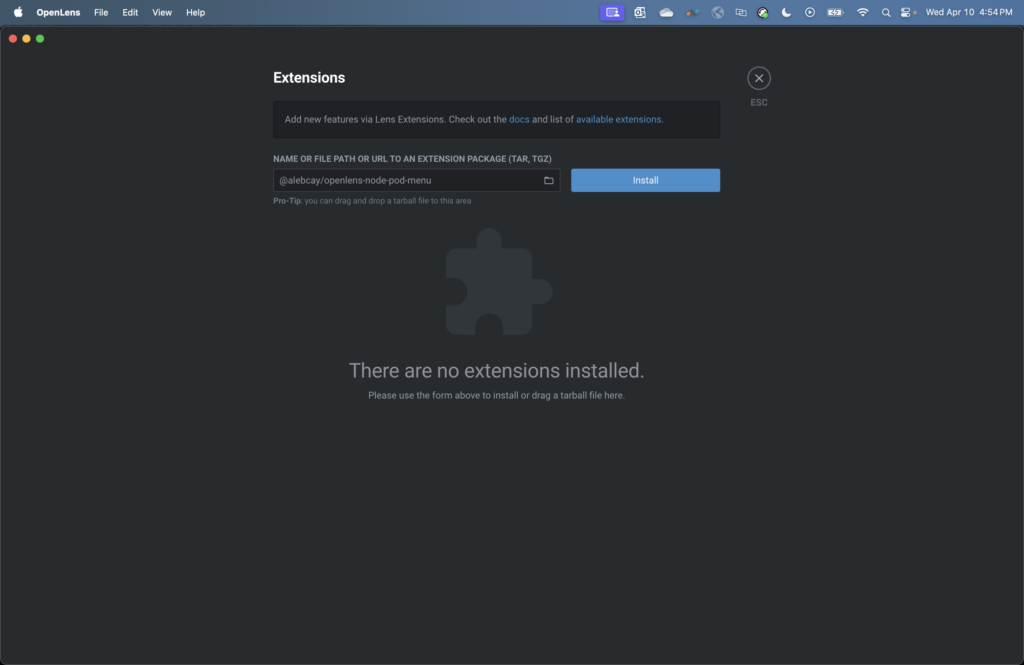The width and height of the screenshot is (1024, 665).
Task: Open the date and time clock
Action: [x=969, y=12]
